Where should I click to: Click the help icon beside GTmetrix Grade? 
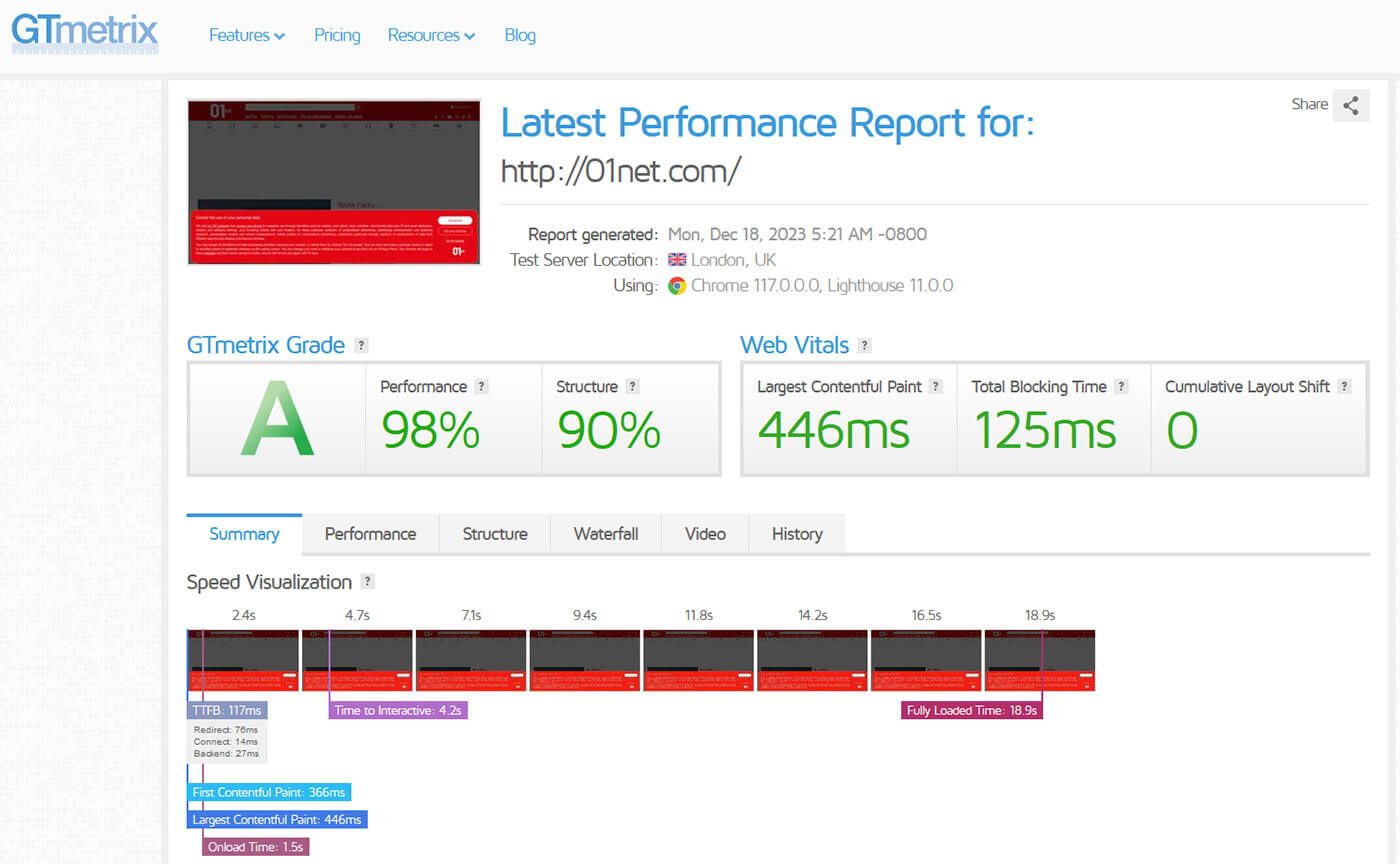tap(362, 346)
